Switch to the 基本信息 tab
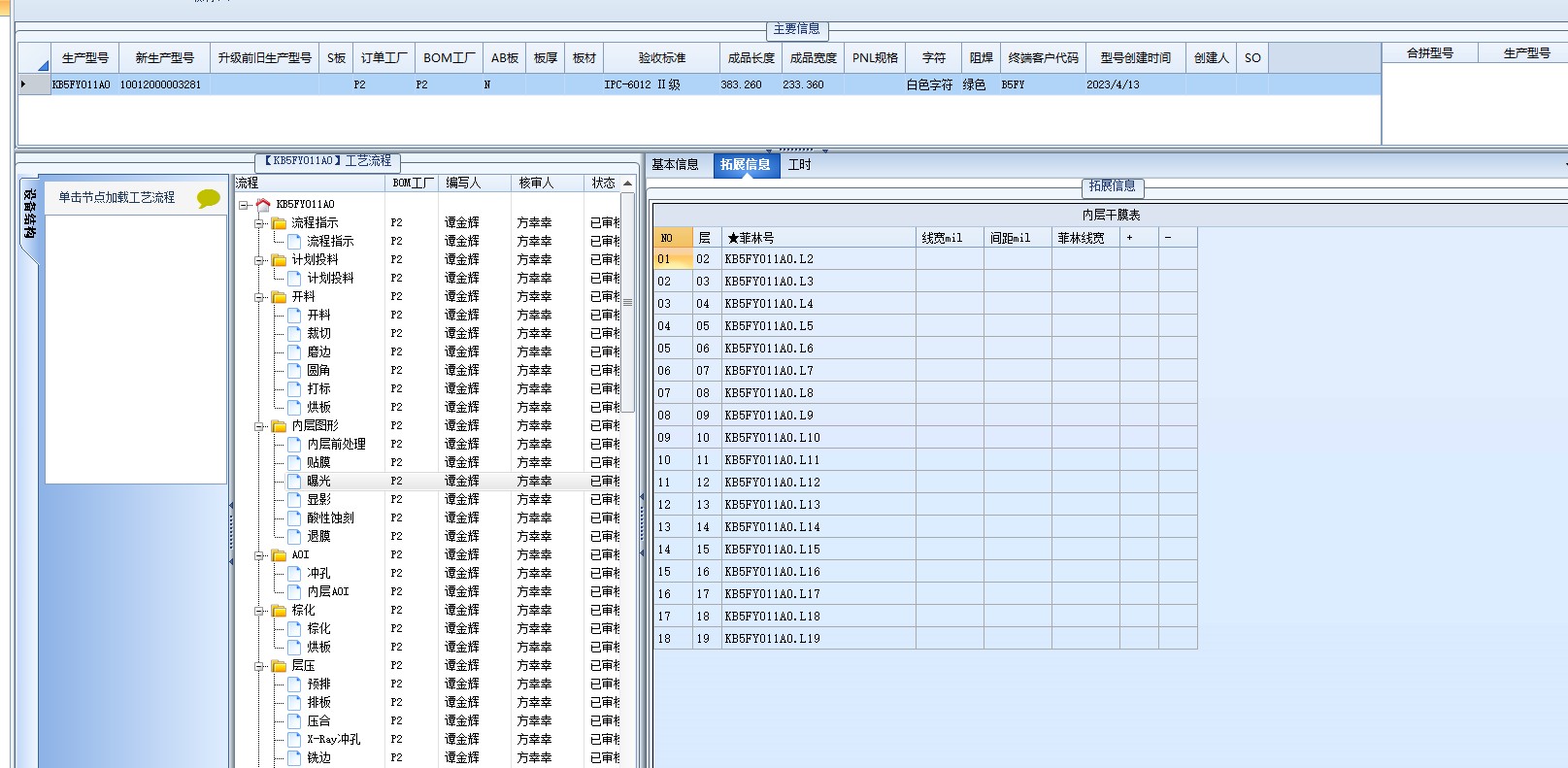 point(676,165)
